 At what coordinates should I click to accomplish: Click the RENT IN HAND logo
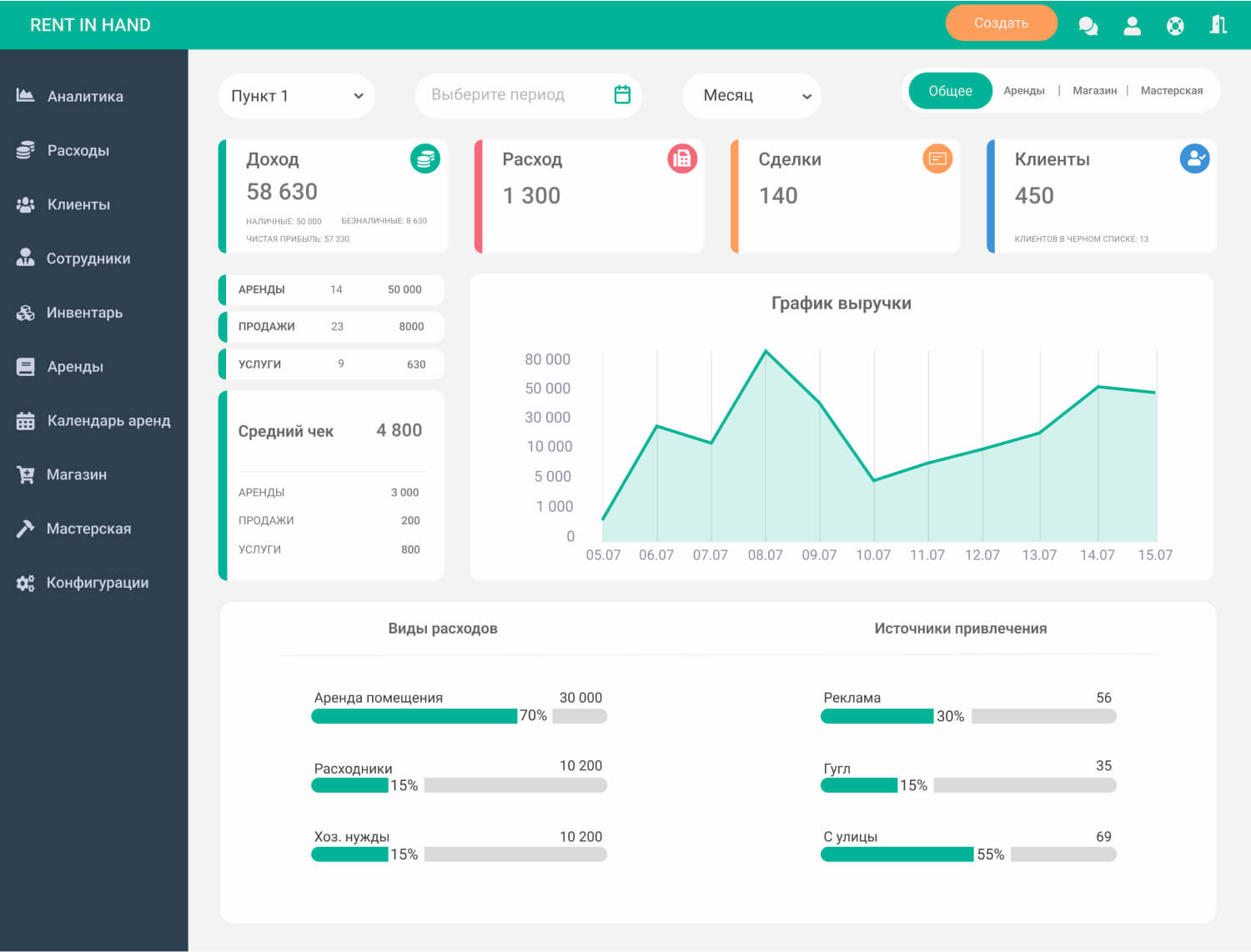point(90,25)
